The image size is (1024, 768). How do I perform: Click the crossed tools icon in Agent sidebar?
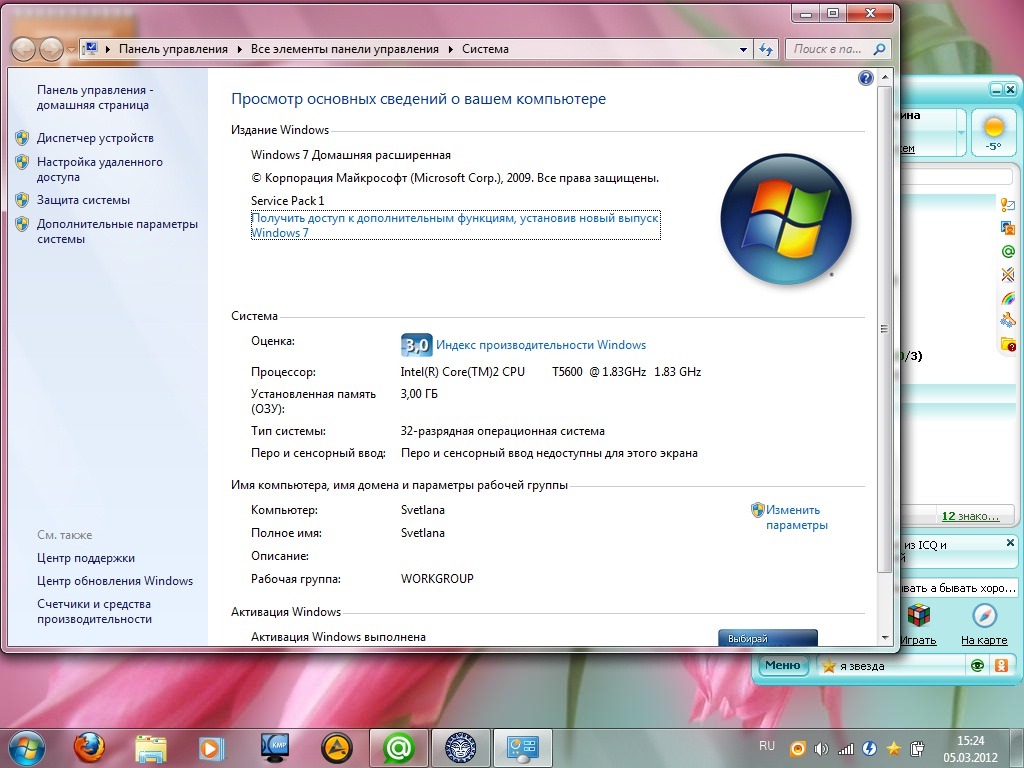[x=1008, y=274]
